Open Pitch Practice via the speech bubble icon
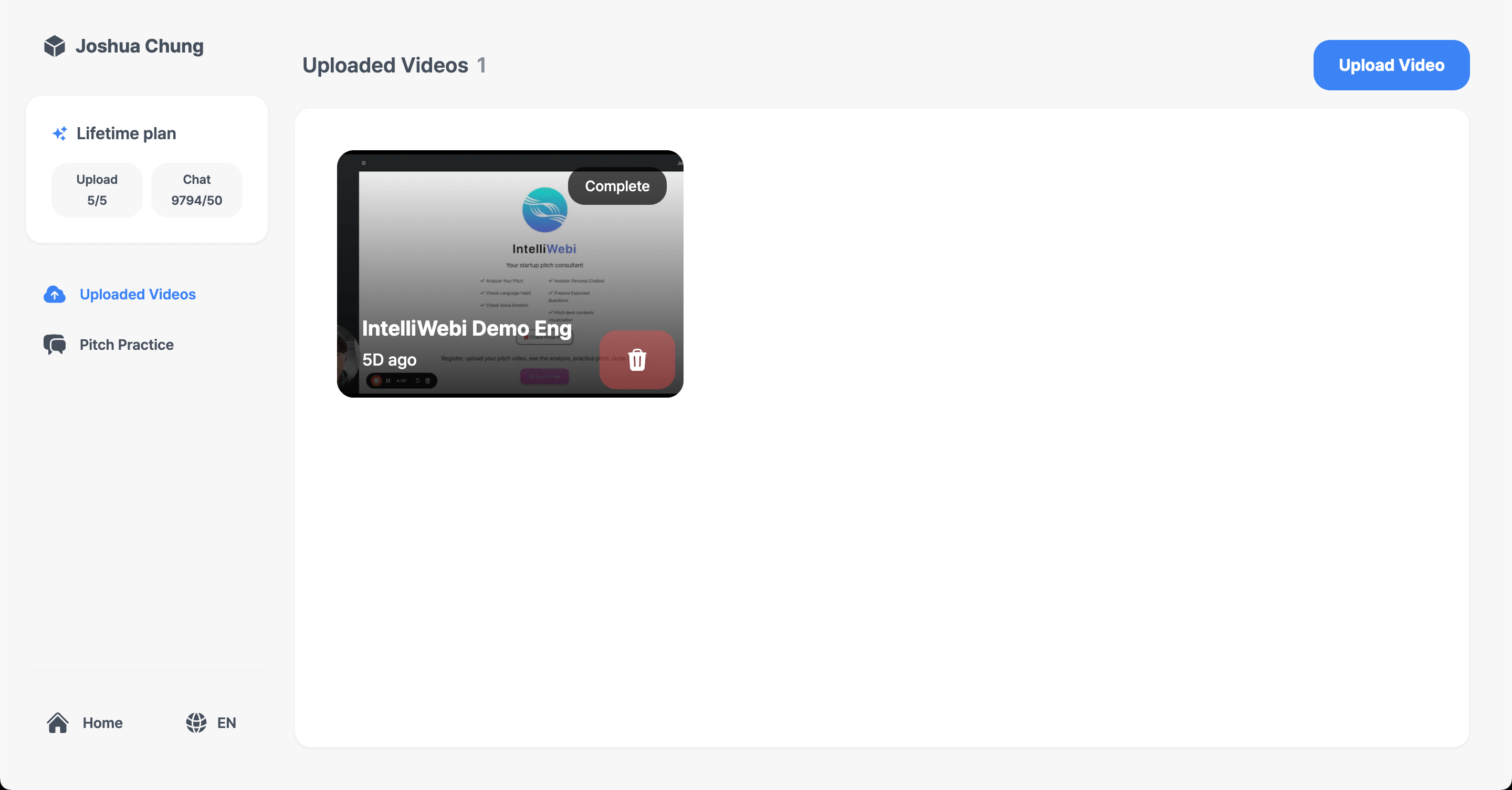The width and height of the screenshot is (1512, 790). (x=54, y=345)
